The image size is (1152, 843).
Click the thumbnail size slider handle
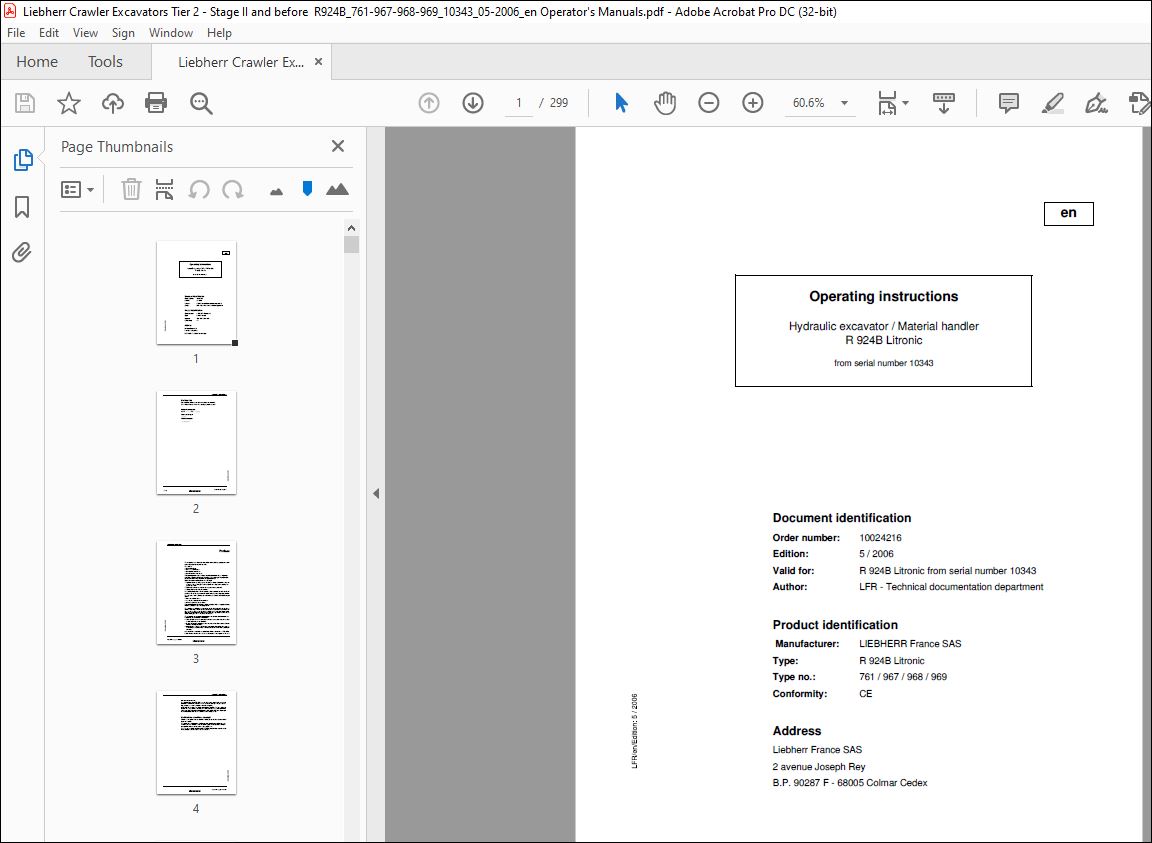[x=307, y=189]
